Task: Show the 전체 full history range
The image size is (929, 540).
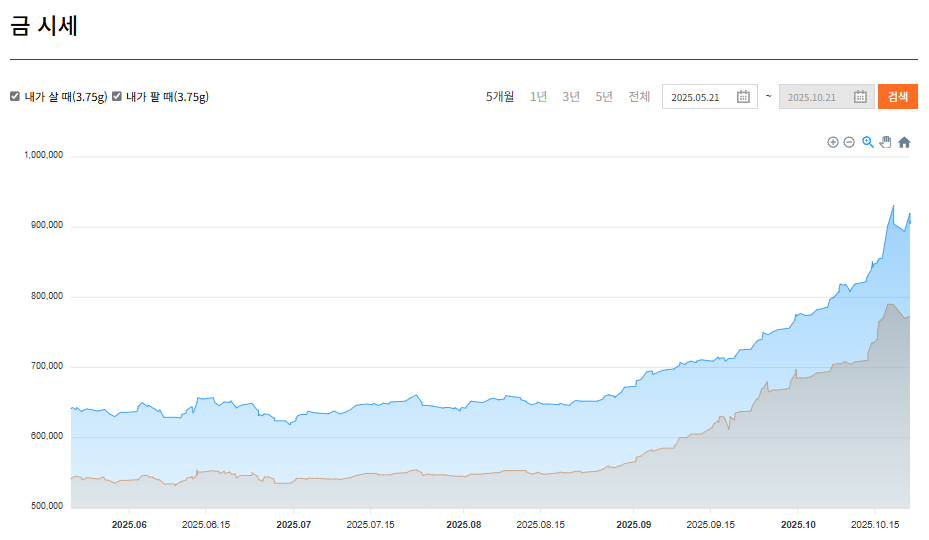Action: click(x=639, y=97)
